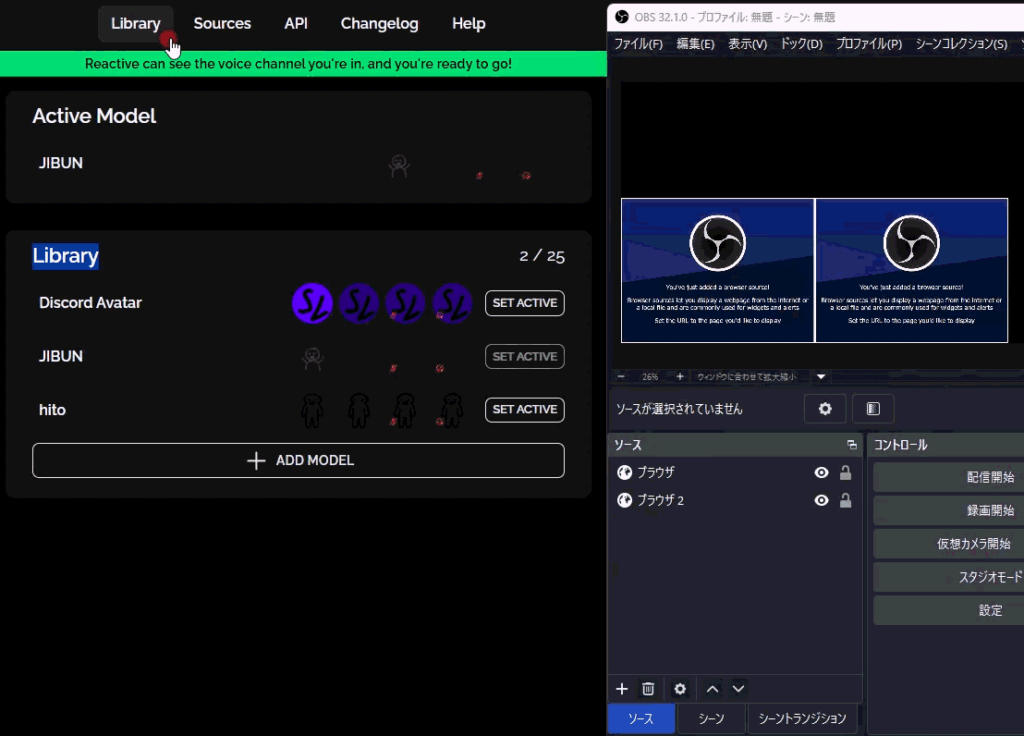1024x736 pixels.
Task: Click the trash icon to remove source
Action: [x=648, y=688]
